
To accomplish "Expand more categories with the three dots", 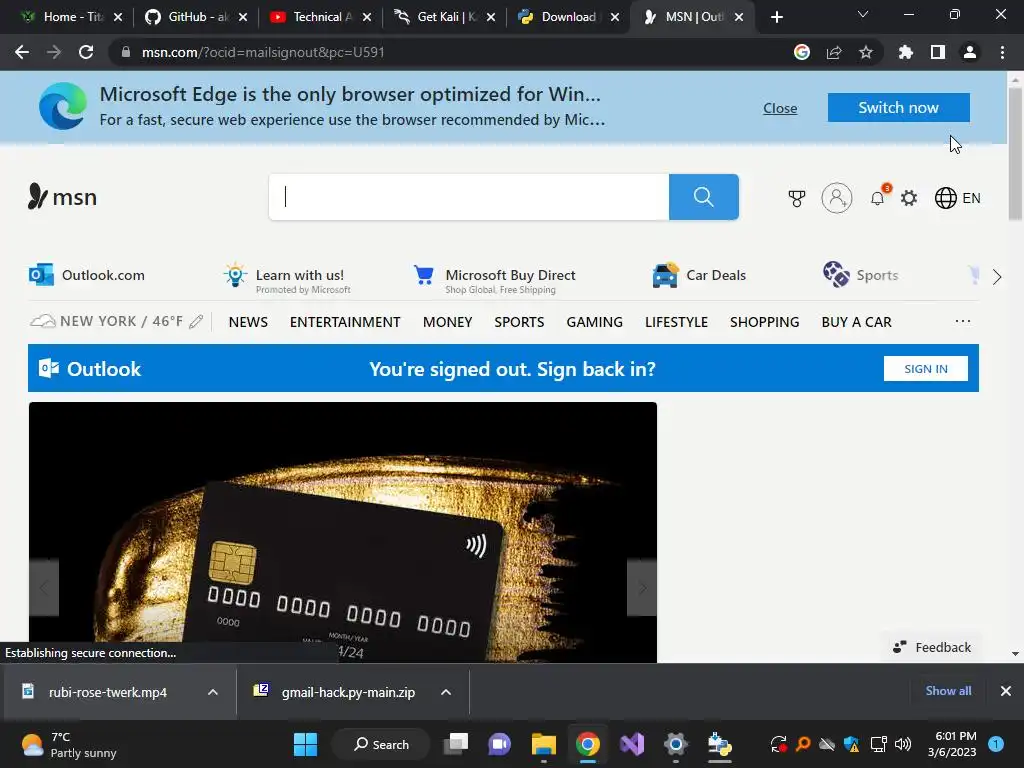I will [963, 321].
